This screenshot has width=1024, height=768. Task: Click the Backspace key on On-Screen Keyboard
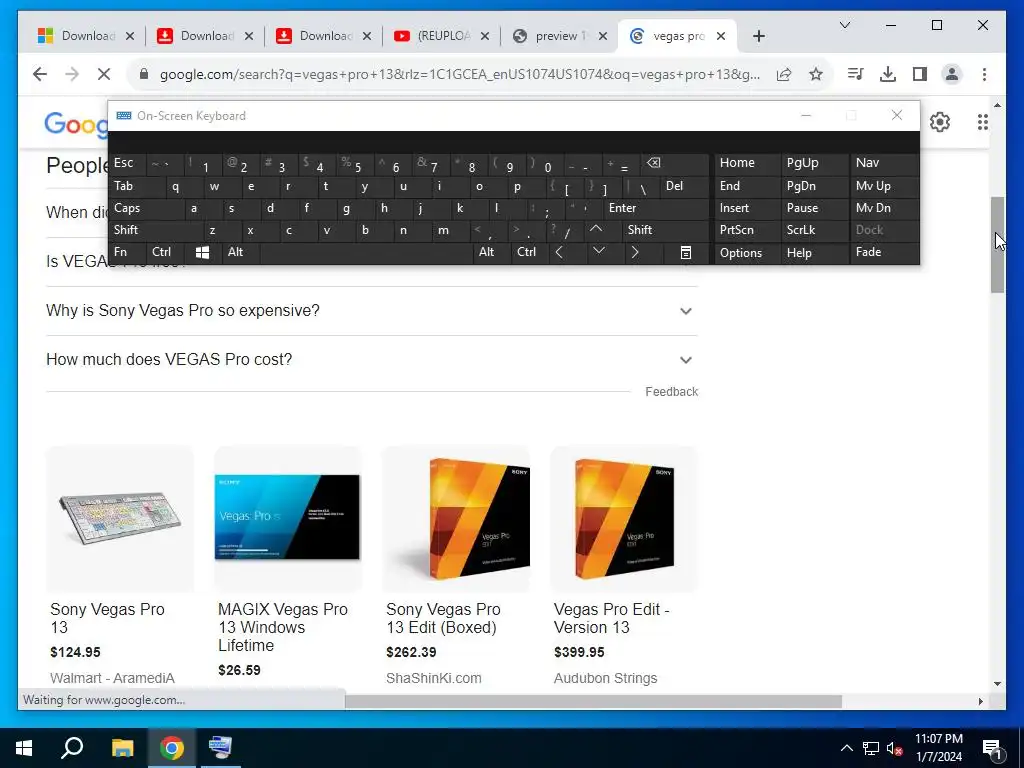[653, 163]
